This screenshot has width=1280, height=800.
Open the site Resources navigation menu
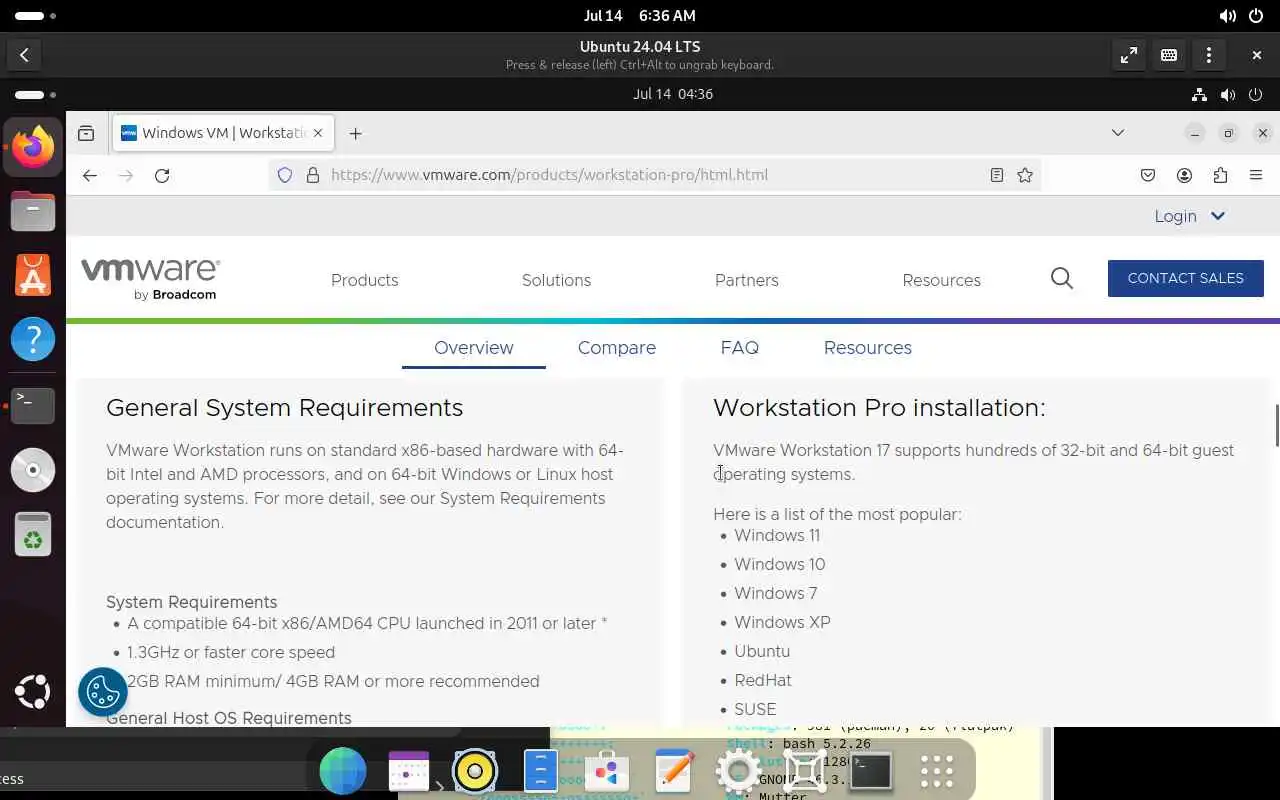point(941,280)
